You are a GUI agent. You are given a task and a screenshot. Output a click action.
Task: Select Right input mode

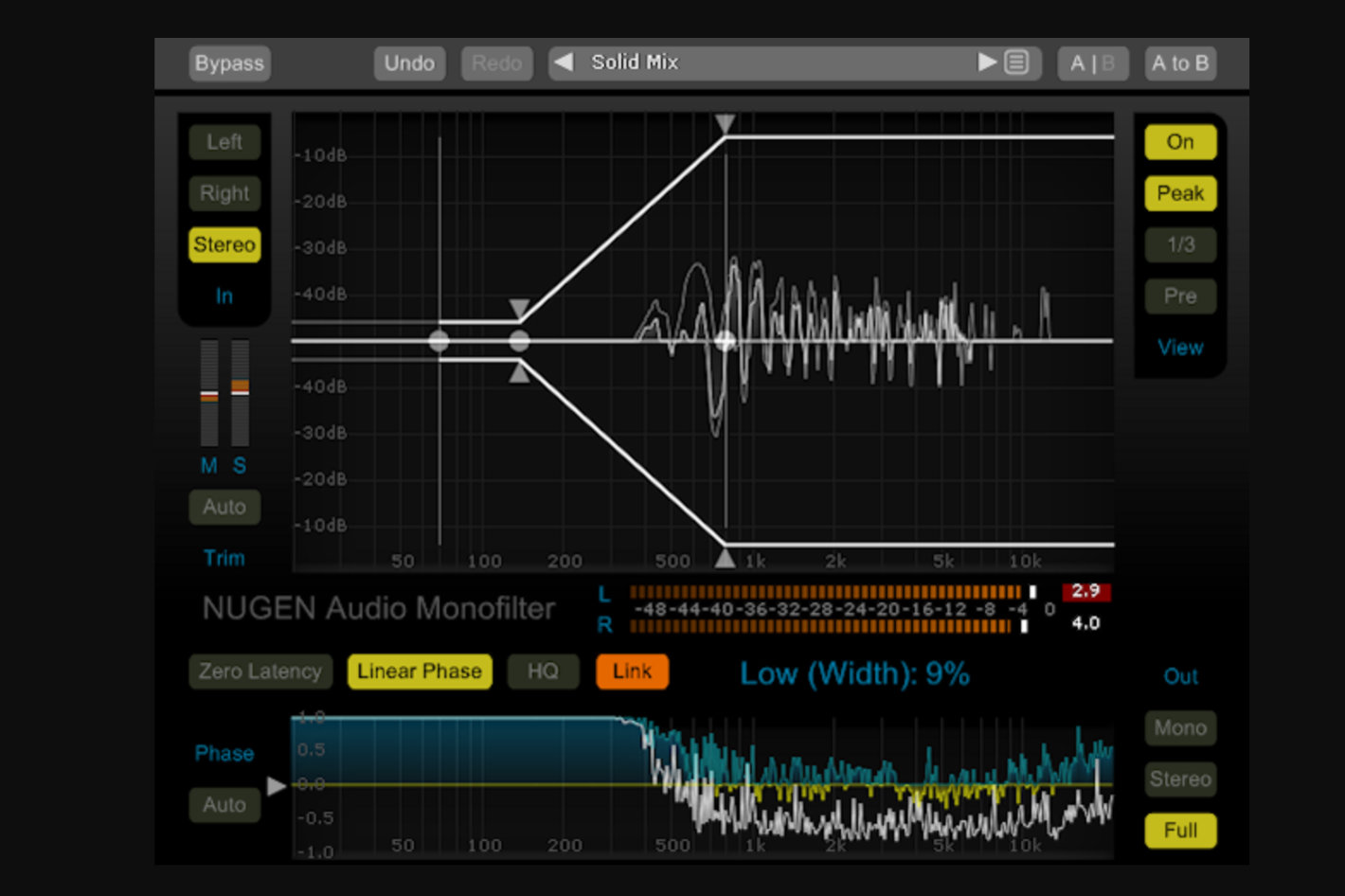click(224, 193)
